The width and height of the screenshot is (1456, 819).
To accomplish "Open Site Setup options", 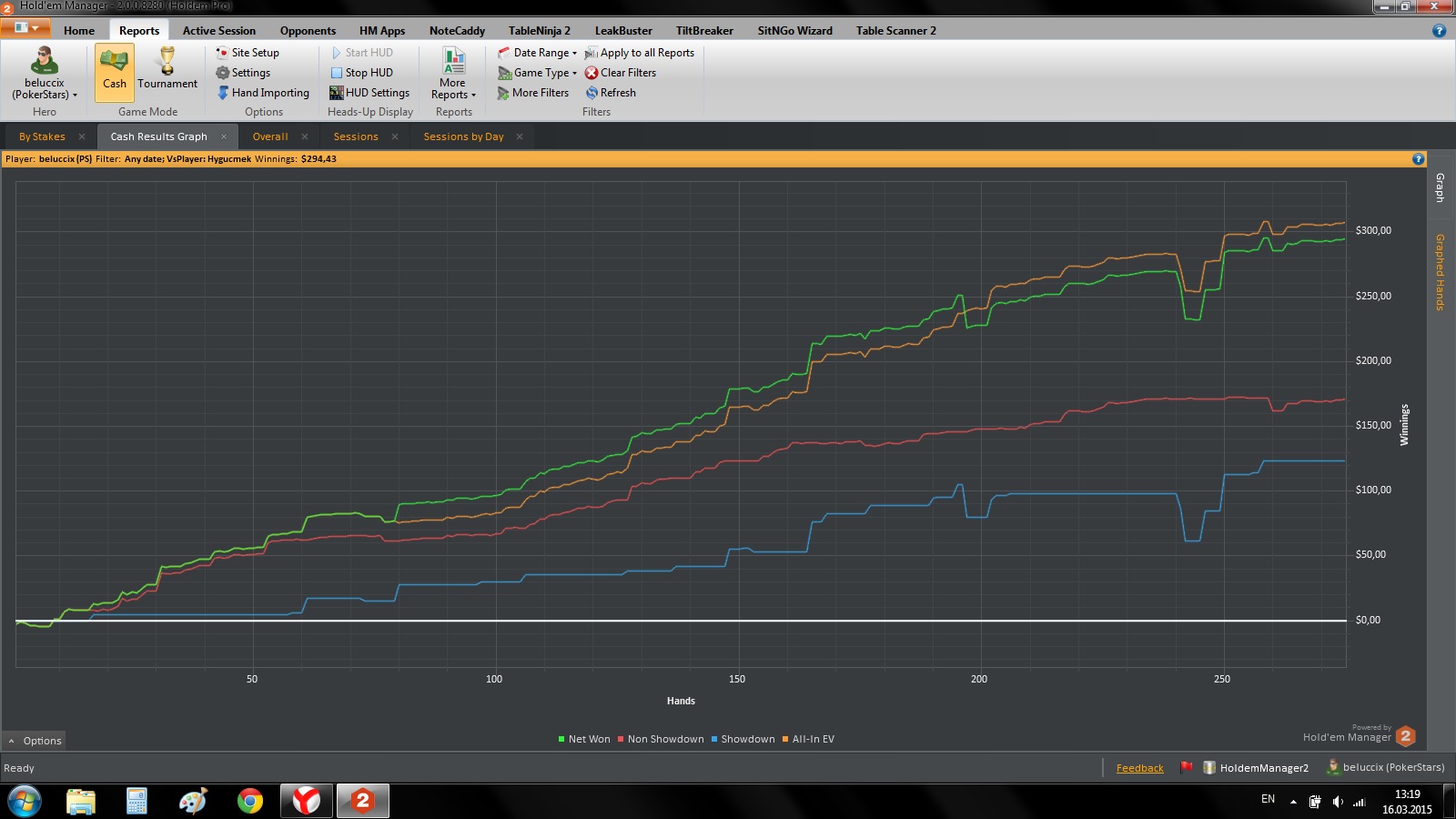I will [x=248, y=53].
